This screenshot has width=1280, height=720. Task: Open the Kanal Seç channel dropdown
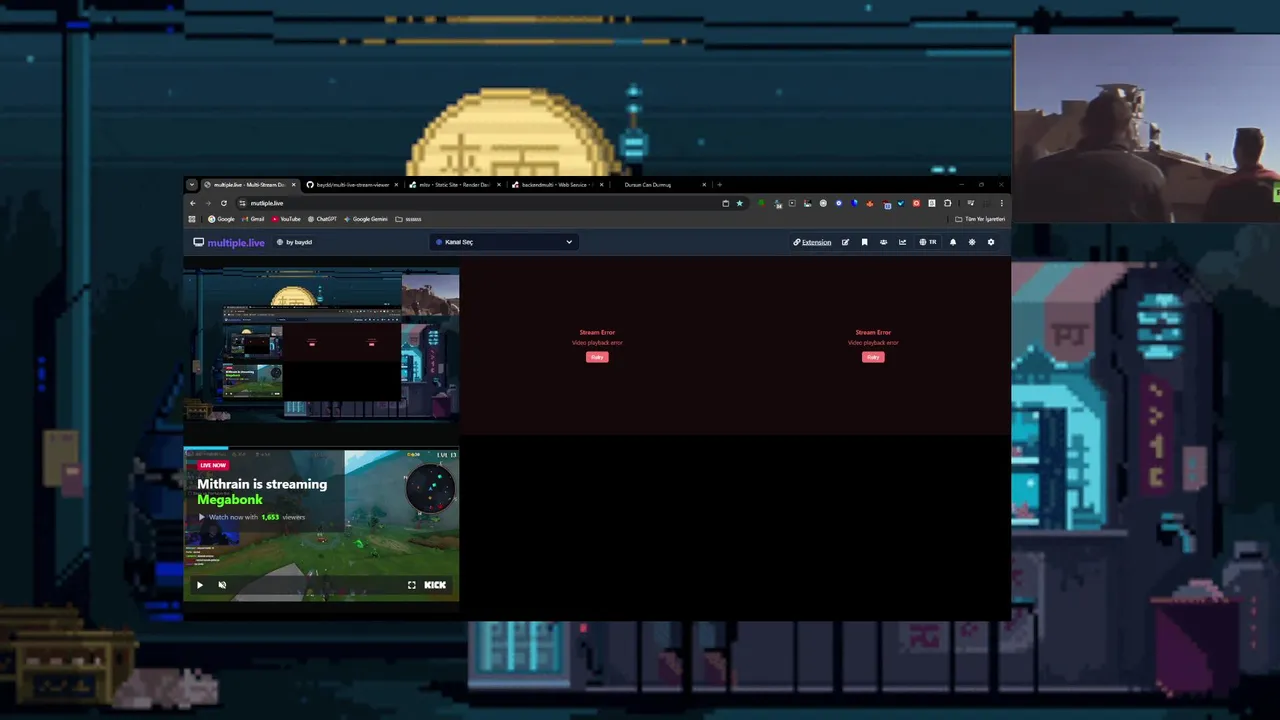point(504,242)
